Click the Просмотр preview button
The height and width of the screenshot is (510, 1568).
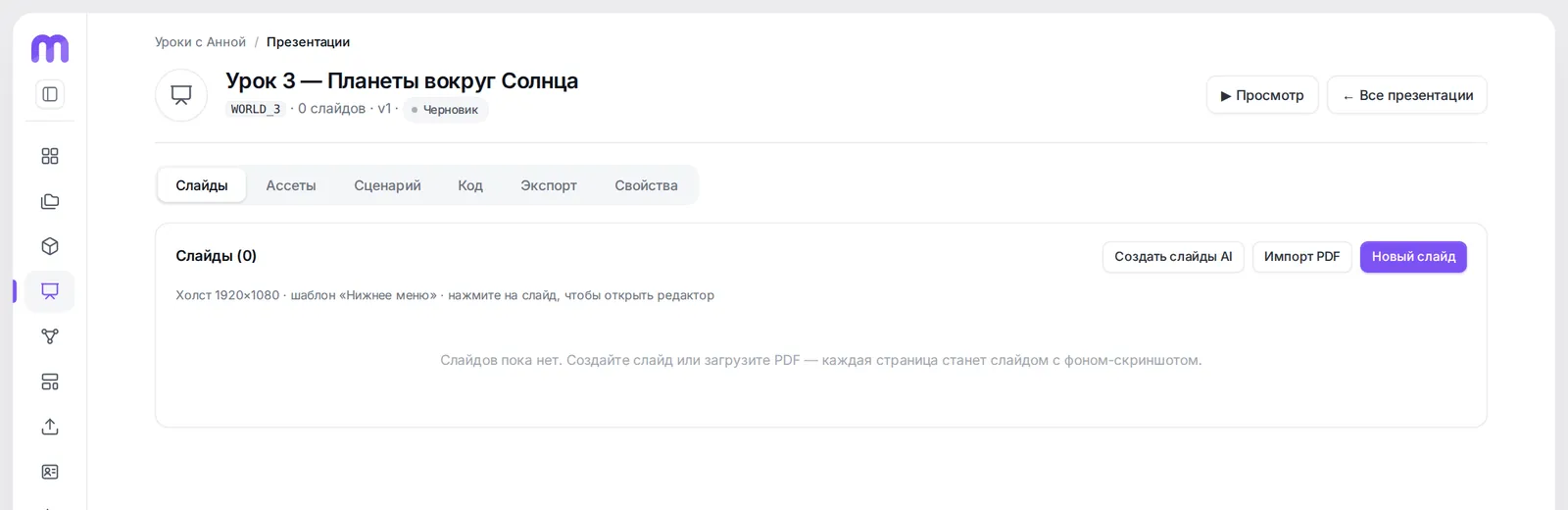[x=1262, y=95]
